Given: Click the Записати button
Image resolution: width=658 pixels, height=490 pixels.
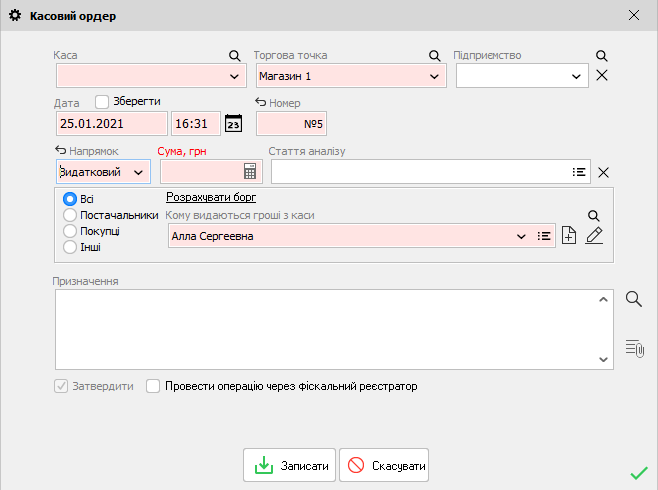Looking at the screenshot, I should point(289,466).
